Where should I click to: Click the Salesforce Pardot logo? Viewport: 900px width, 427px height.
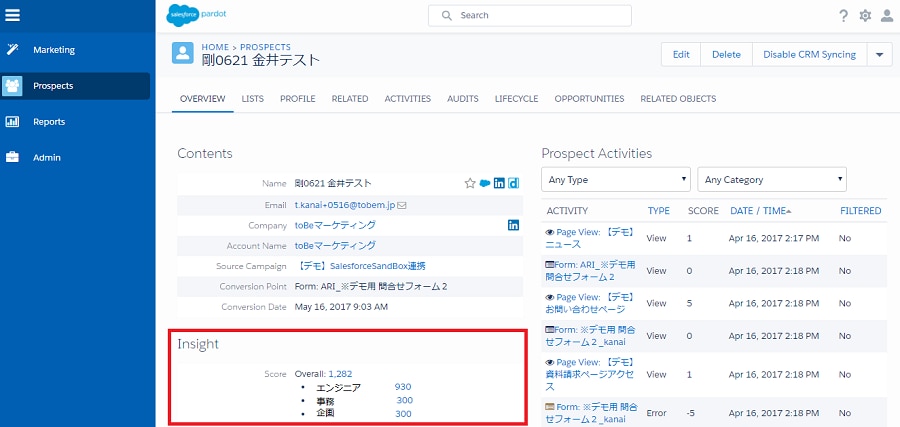click(196, 15)
